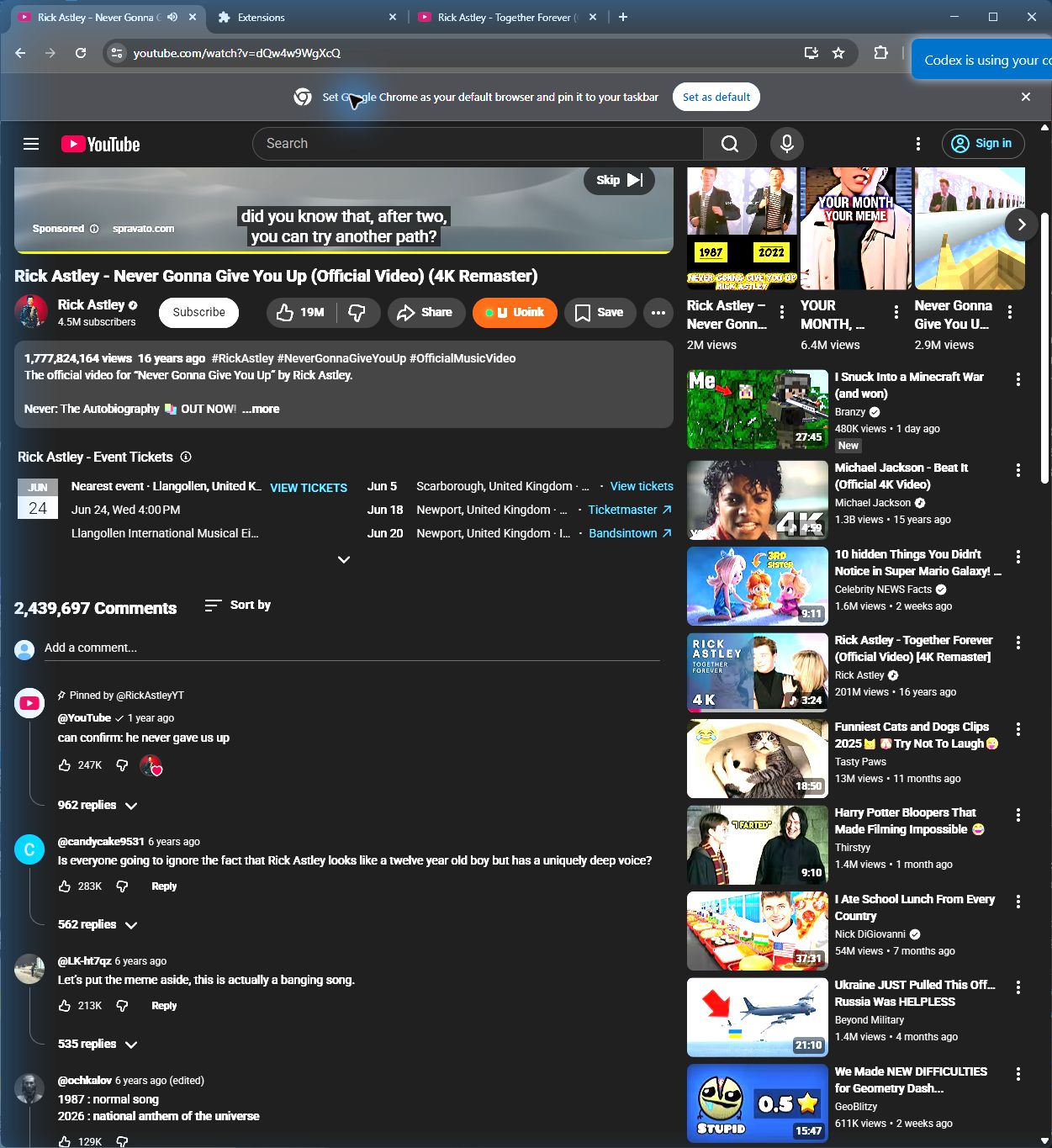The width and height of the screenshot is (1052, 1148).
Task: Open the 1987 vs 2022 Short thumbnail
Action: (742, 229)
